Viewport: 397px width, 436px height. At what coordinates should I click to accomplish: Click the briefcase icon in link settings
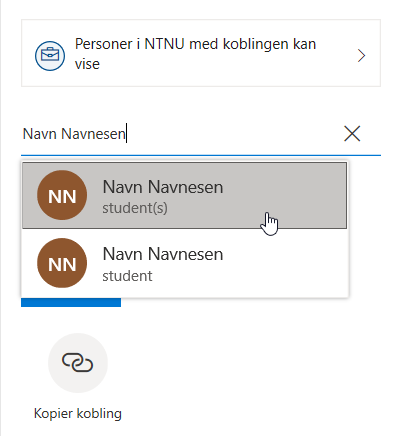tap(50, 56)
